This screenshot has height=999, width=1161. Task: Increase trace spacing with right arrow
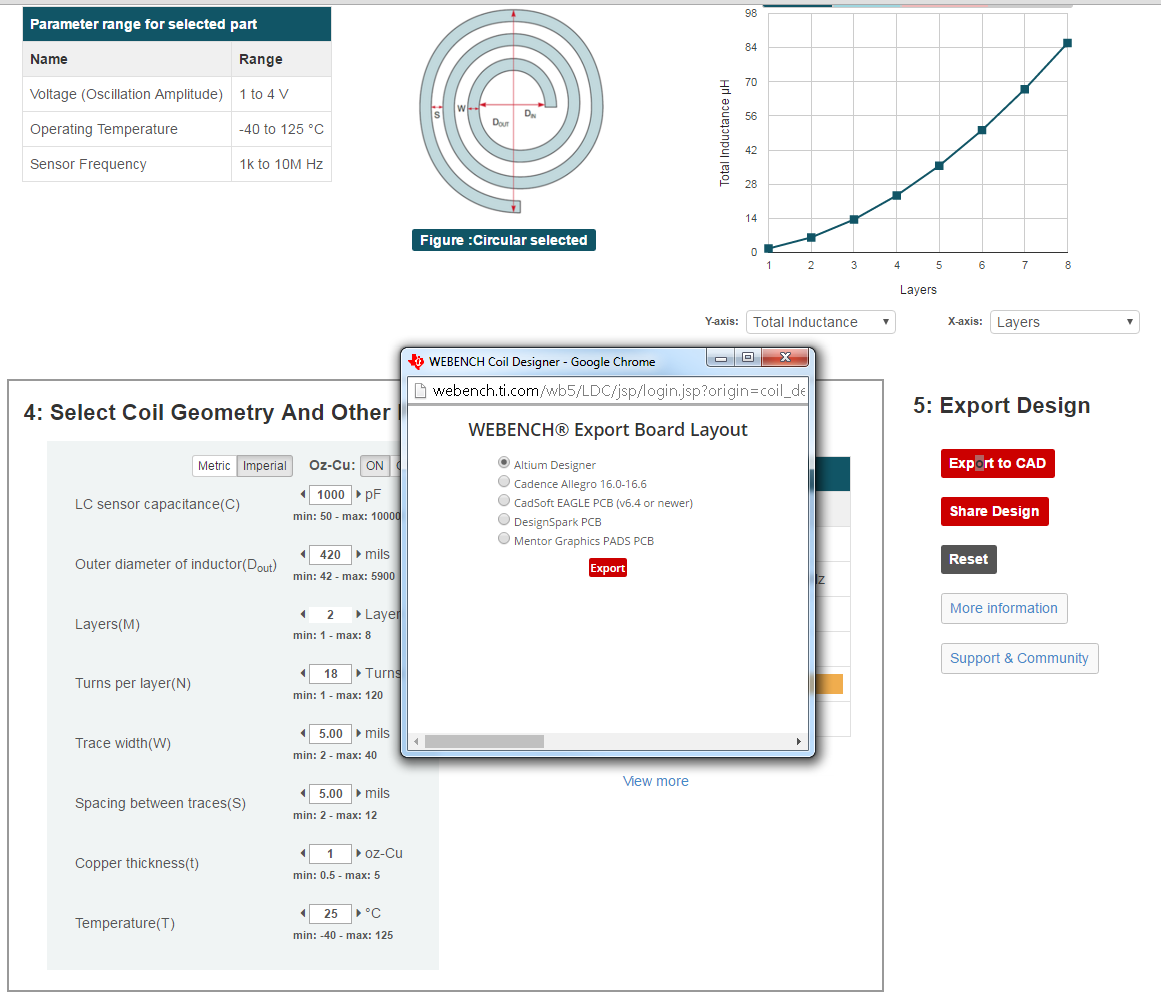358,793
